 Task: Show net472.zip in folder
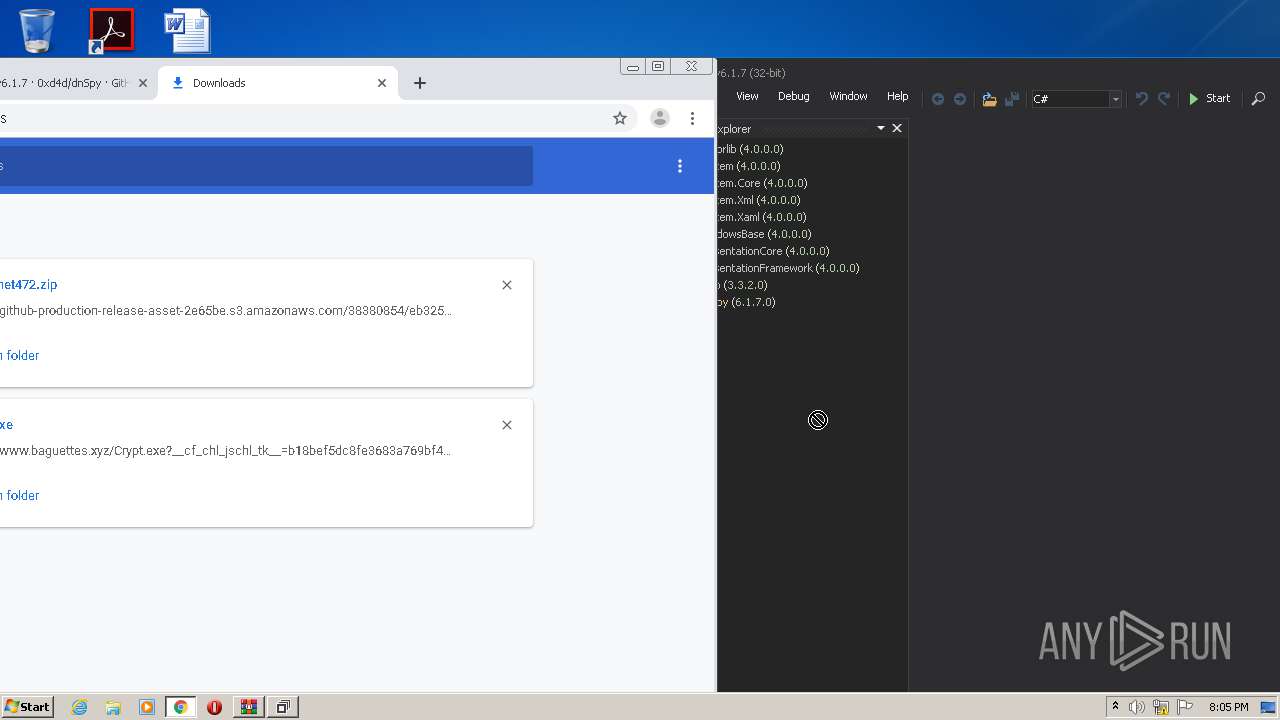[20, 355]
